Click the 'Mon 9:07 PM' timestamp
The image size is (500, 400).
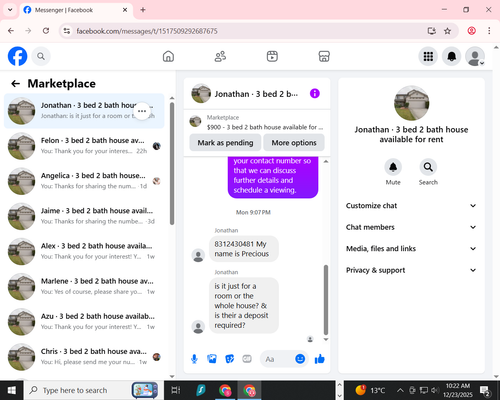(253, 212)
